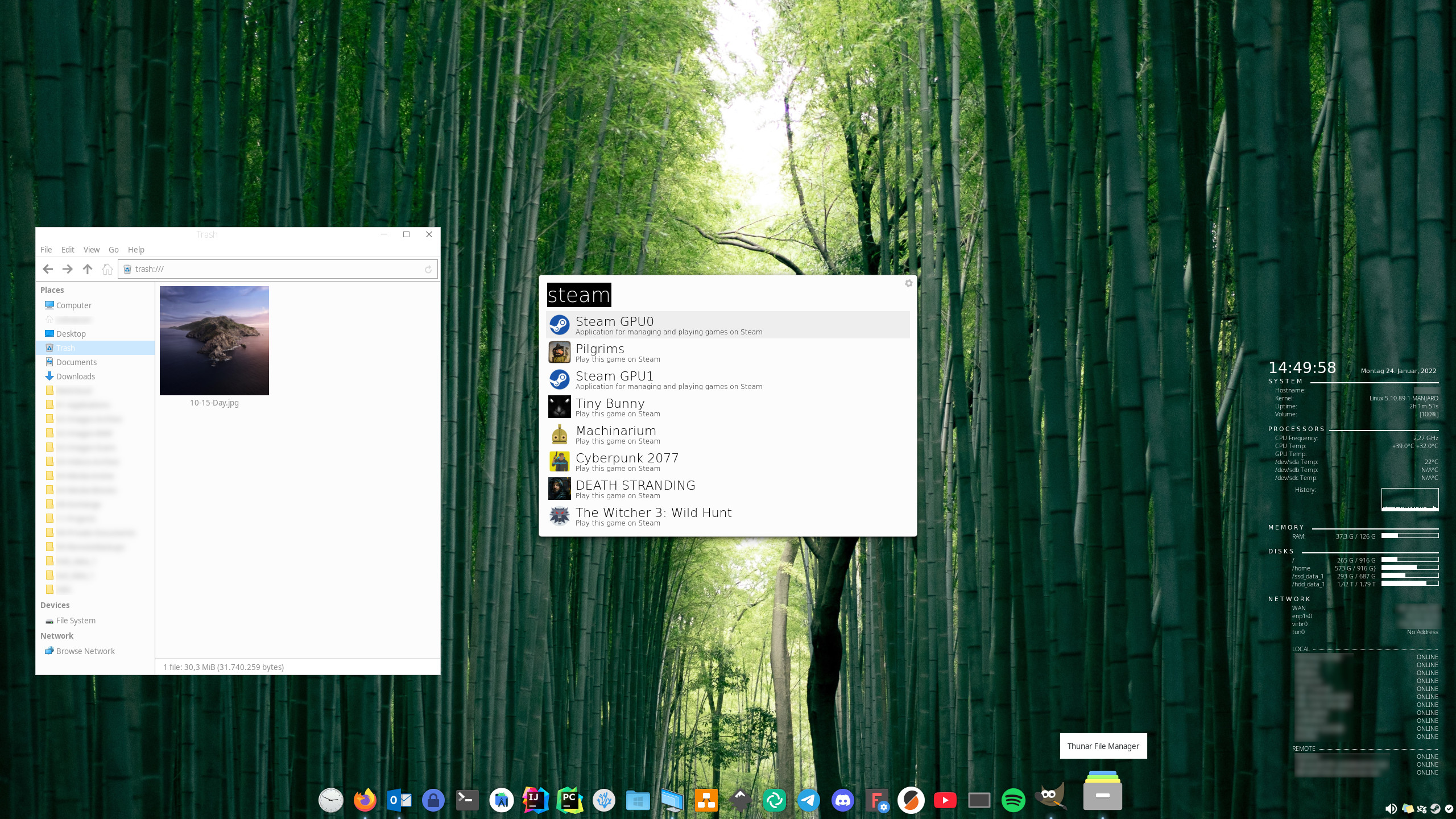Open the Go menu
Screen dimensions: 1456x819
(x=113, y=250)
